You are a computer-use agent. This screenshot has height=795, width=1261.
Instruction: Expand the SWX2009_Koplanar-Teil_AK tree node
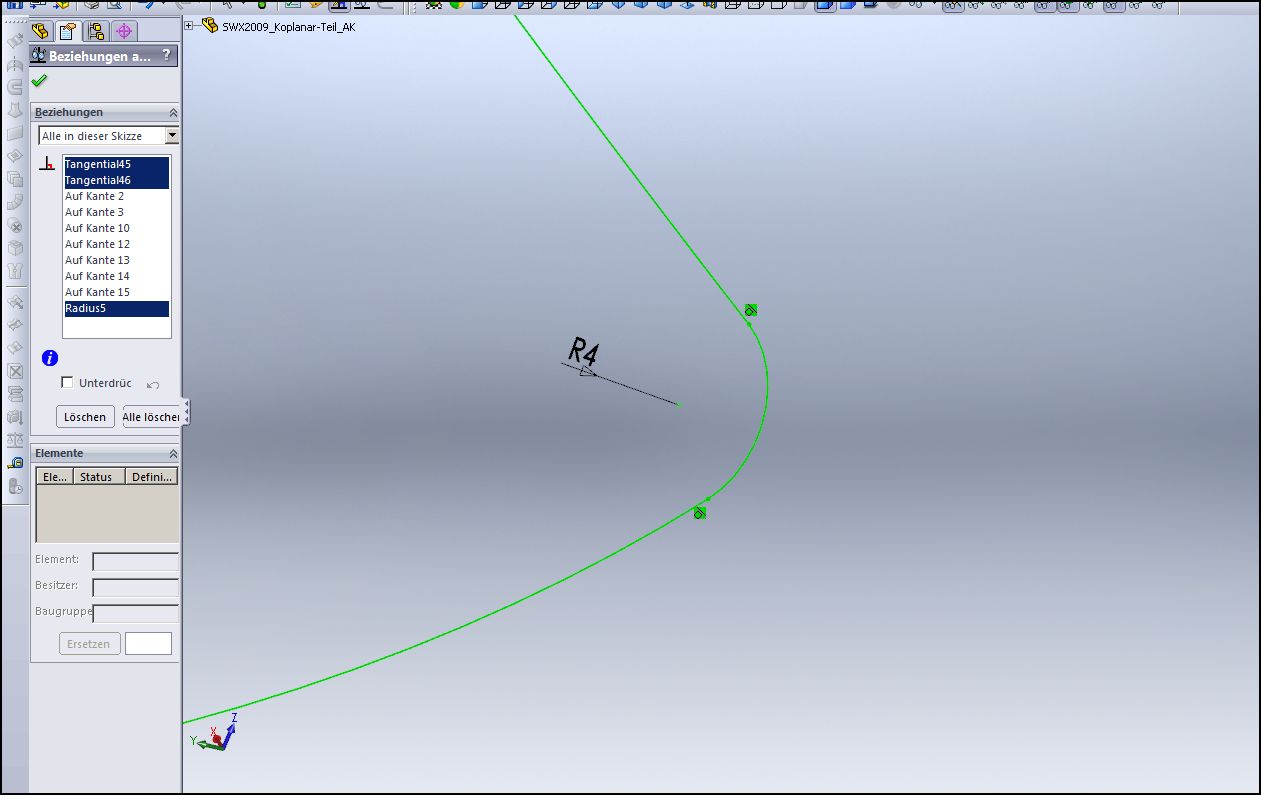coord(189,26)
